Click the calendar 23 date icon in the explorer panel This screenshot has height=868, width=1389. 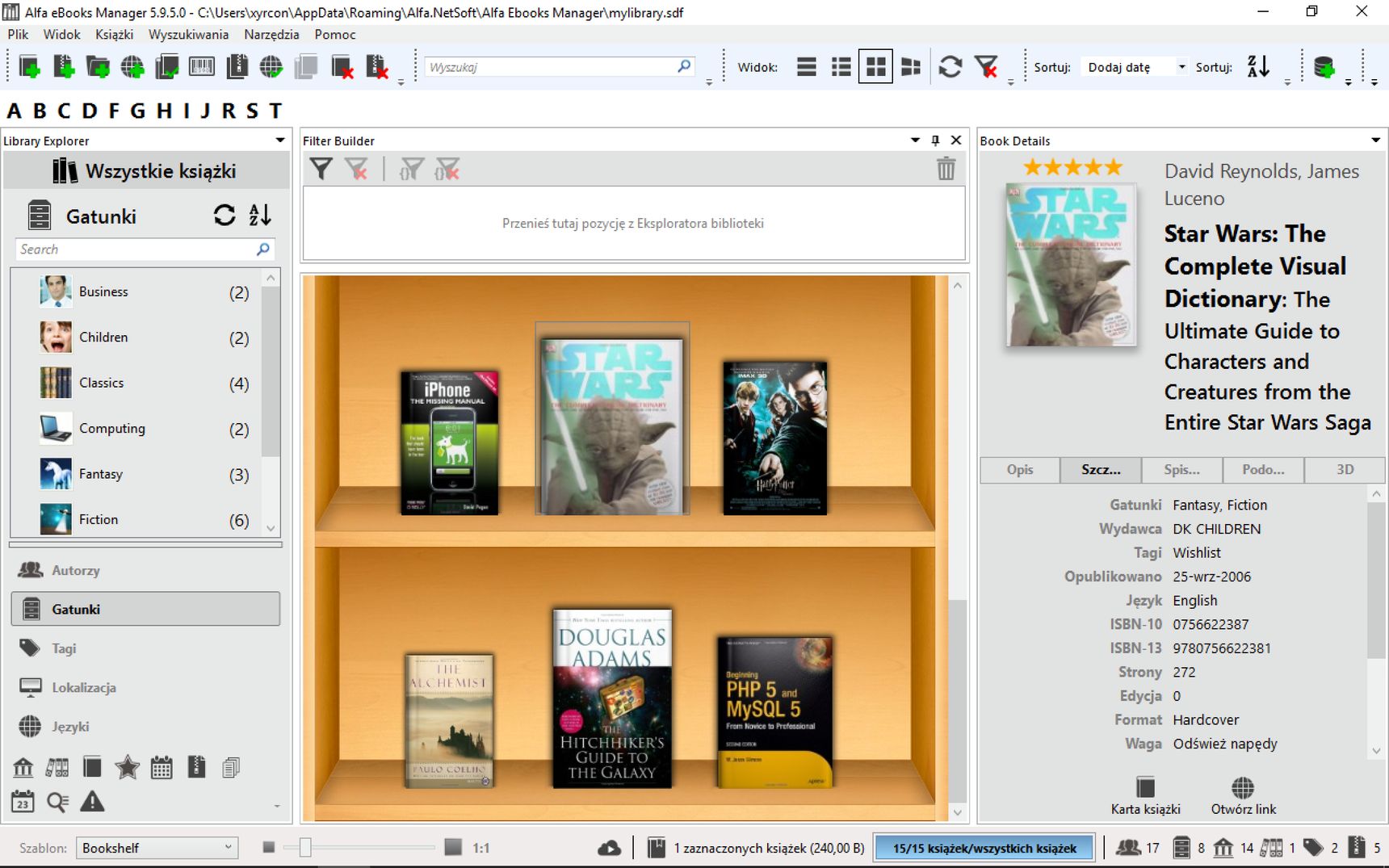click(x=23, y=802)
